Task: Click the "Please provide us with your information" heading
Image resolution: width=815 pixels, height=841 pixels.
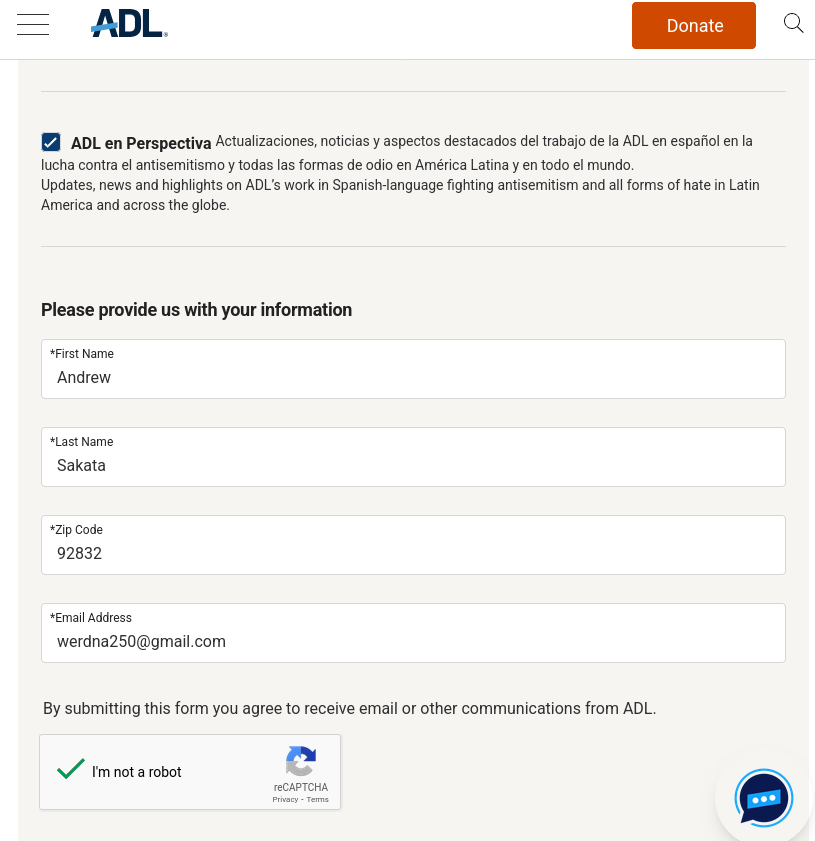Action: point(196,310)
